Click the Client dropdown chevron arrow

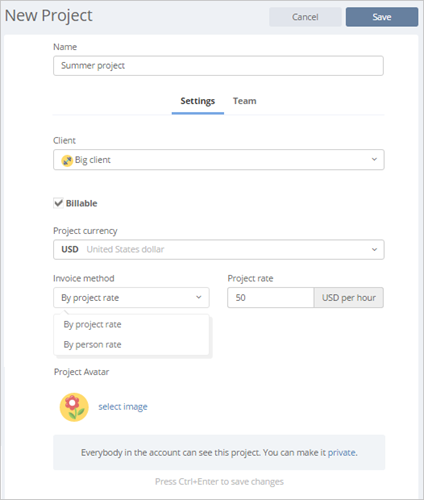point(374,159)
